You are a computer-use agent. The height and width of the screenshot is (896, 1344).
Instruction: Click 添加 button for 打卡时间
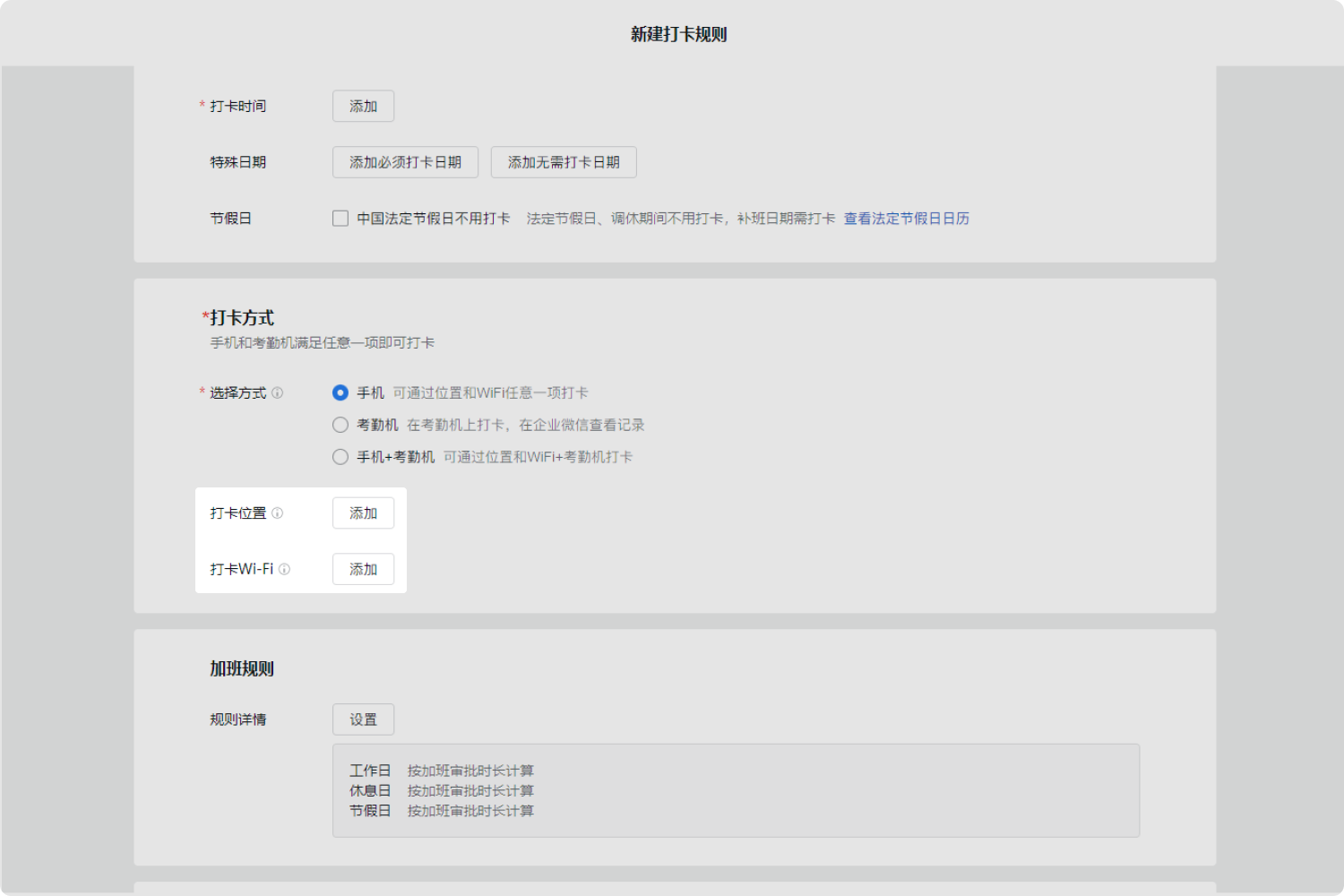click(x=363, y=107)
